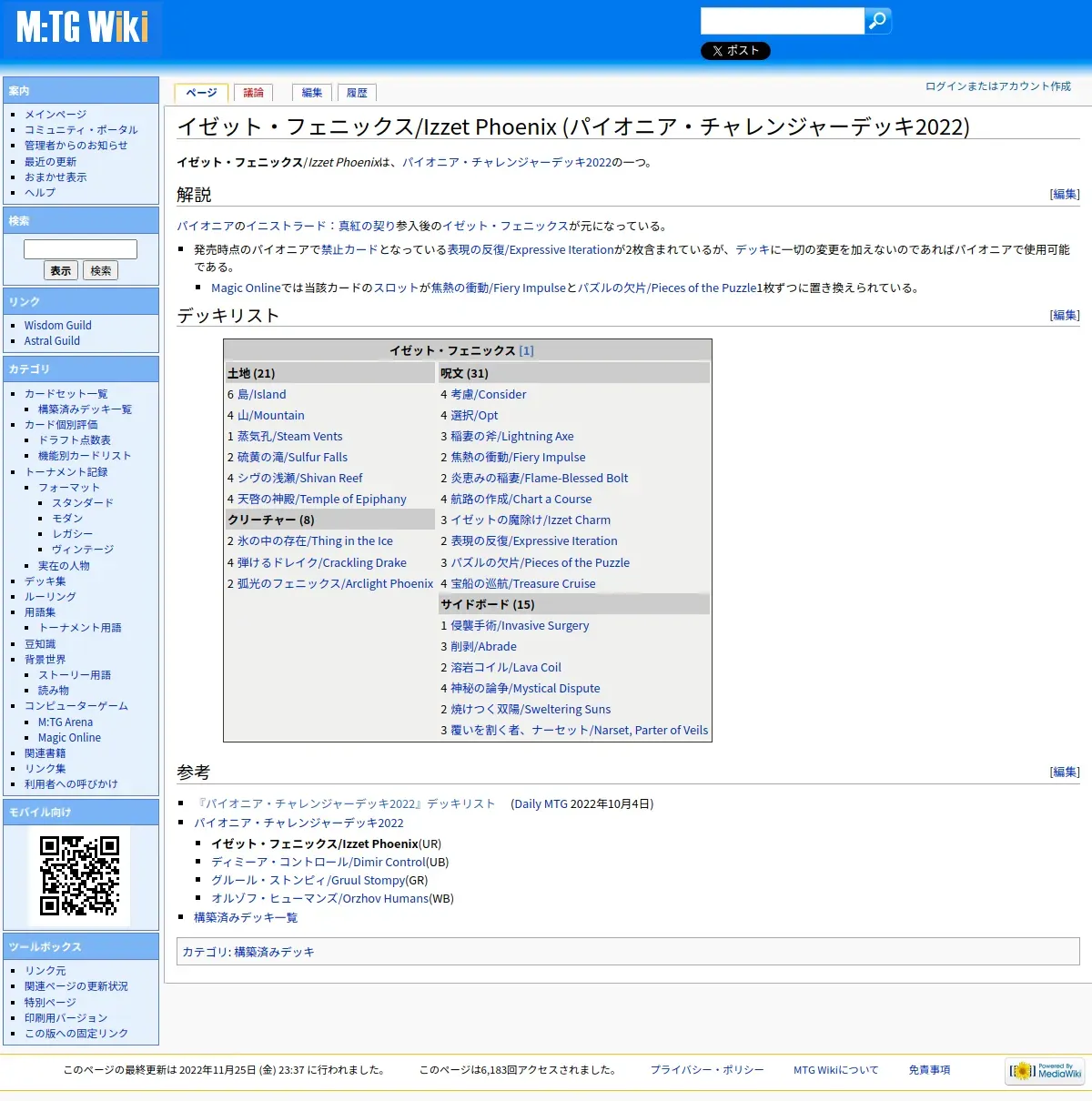This screenshot has width=1092, height=1101.
Task: Open the ページ tab
Action: [201, 92]
